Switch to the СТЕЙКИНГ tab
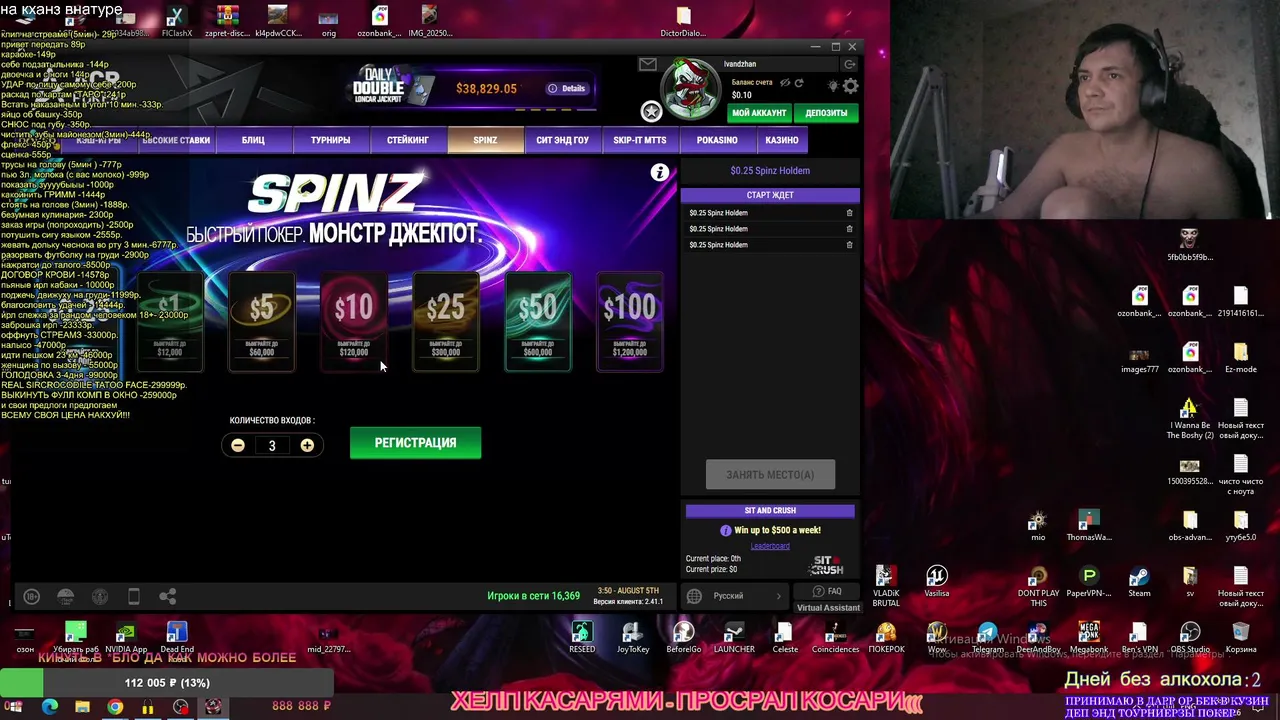 tap(408, 140)
